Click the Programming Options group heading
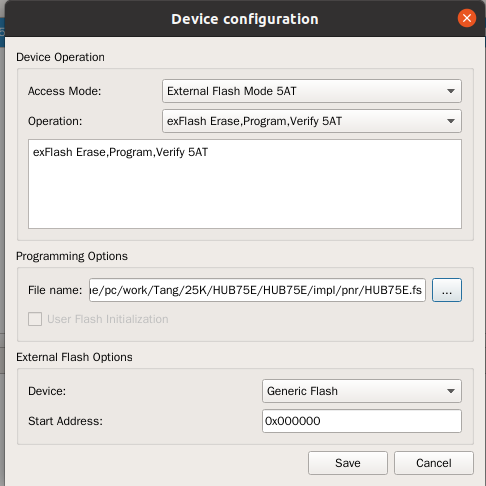 tap(72, 256)
